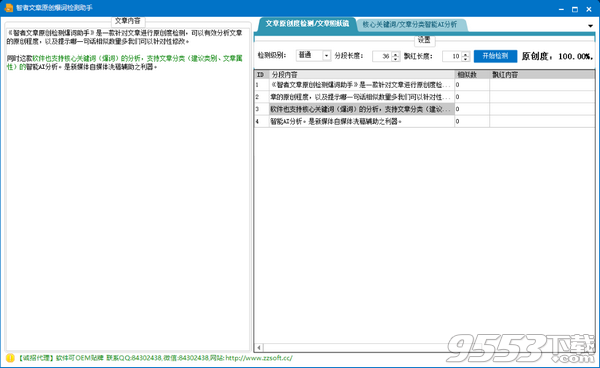
Task: Open the http://www.zzsoft.cc/ link
Action: 259,358
